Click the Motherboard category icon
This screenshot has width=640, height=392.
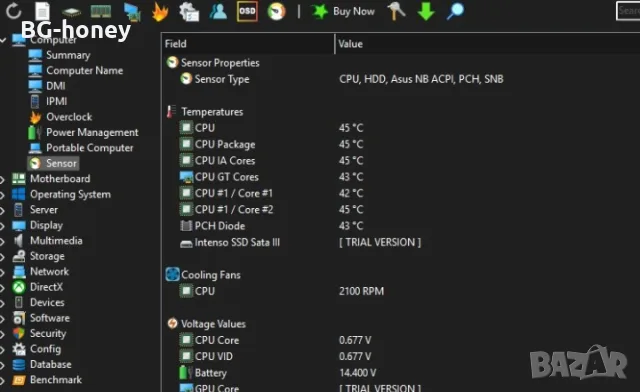(x=19, y=179)
